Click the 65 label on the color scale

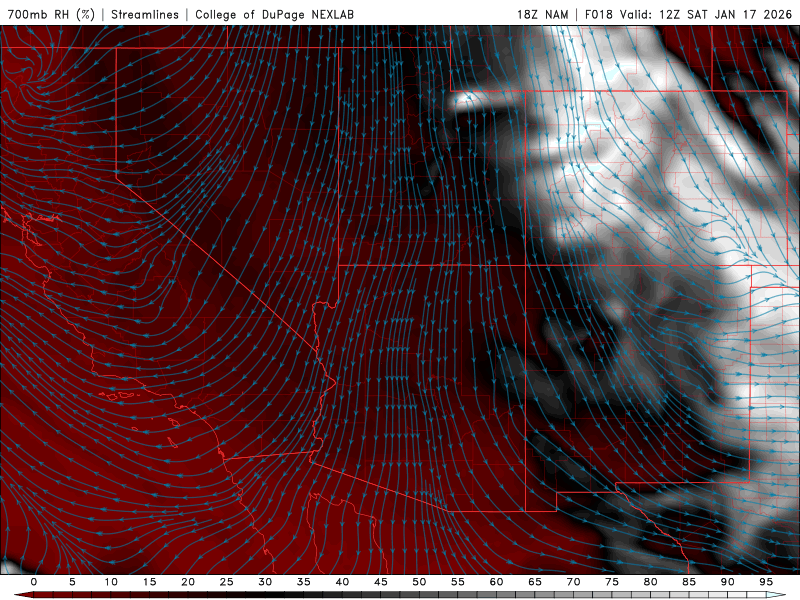[x=535, y=582]
